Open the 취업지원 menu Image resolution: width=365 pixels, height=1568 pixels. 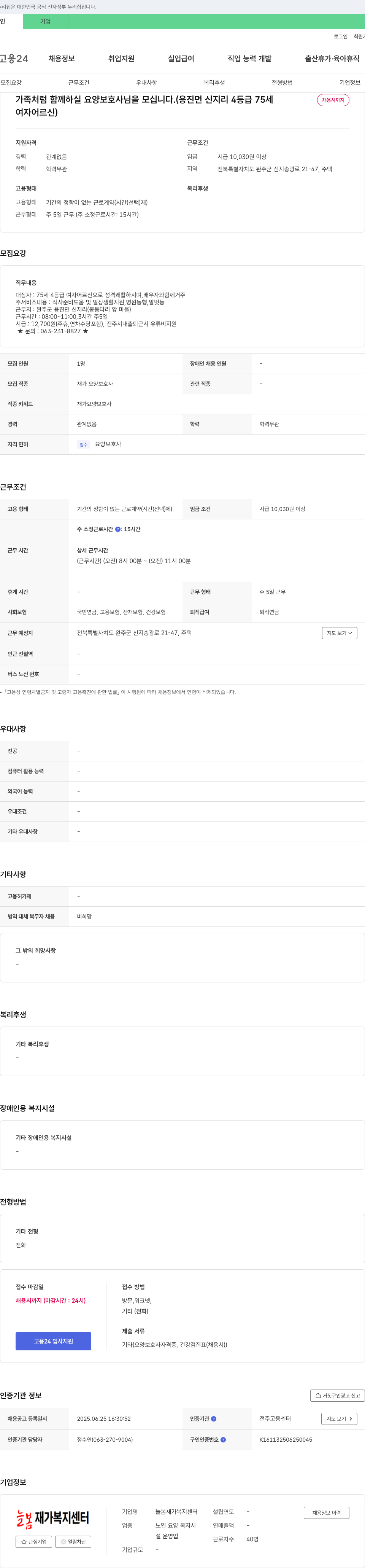[x=121, y=59]
